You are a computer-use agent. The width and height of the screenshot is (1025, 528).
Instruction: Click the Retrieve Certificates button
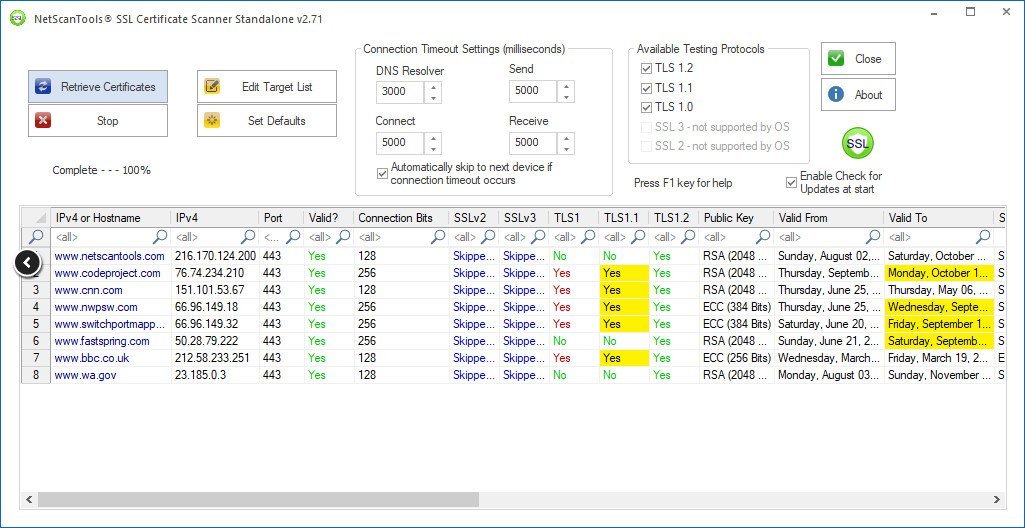98,87
